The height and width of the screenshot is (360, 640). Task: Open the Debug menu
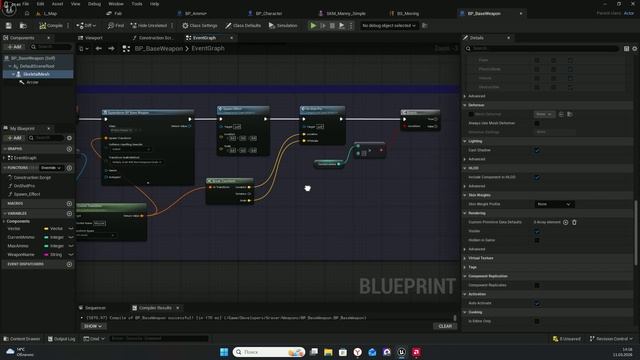[94, 4]
